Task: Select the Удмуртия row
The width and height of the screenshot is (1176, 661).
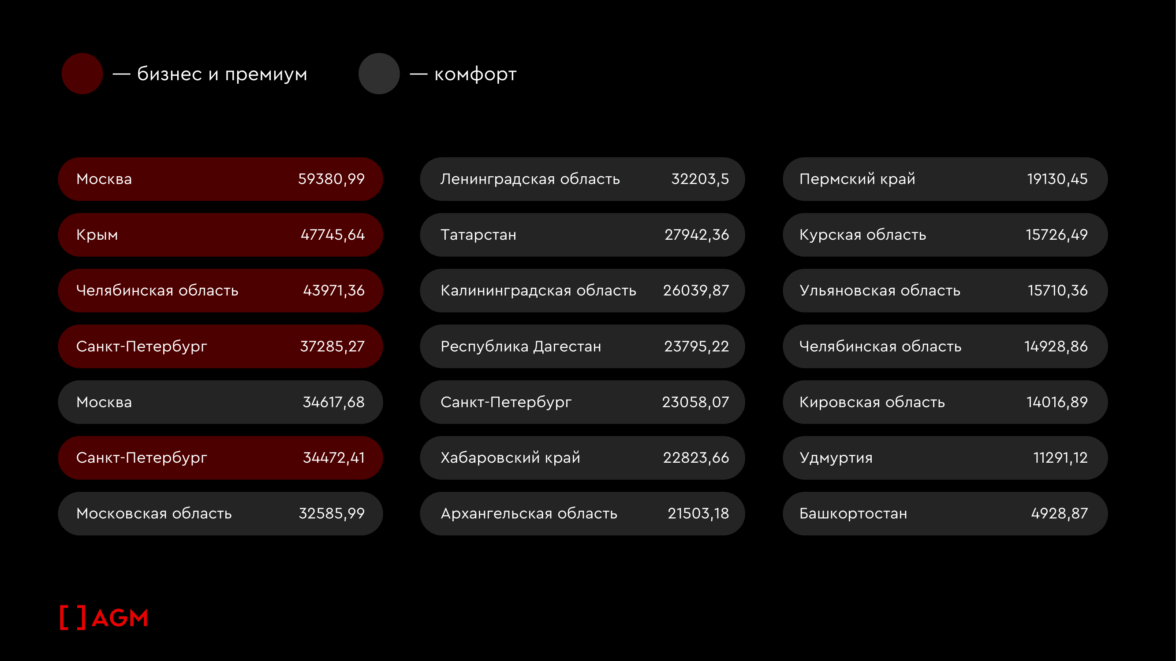Action: pos(945,458)
